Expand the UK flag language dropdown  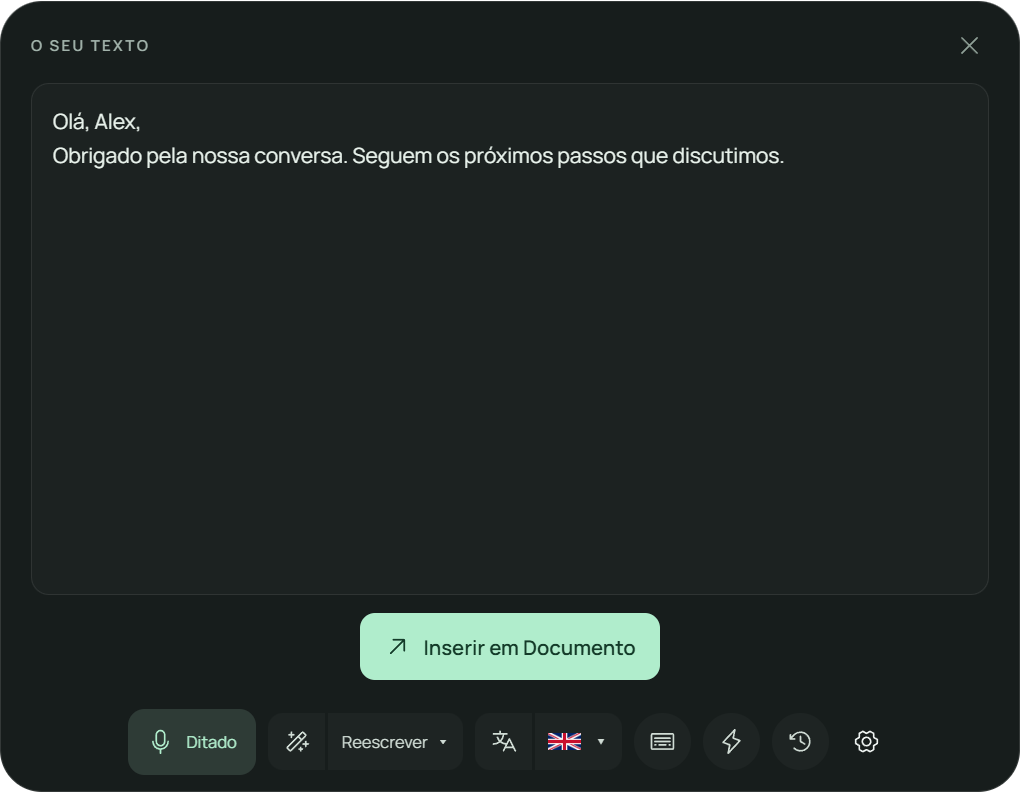[x=578, y=741]
